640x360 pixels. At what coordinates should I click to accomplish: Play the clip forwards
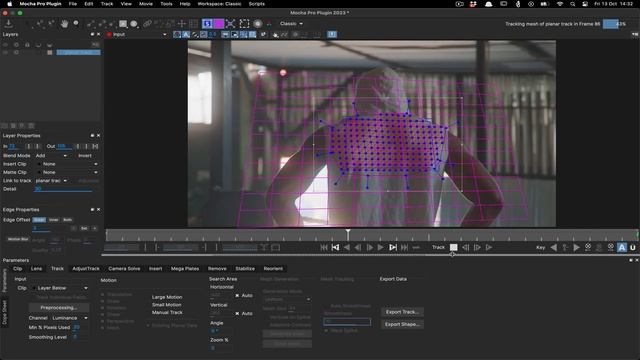coord(381,247)
